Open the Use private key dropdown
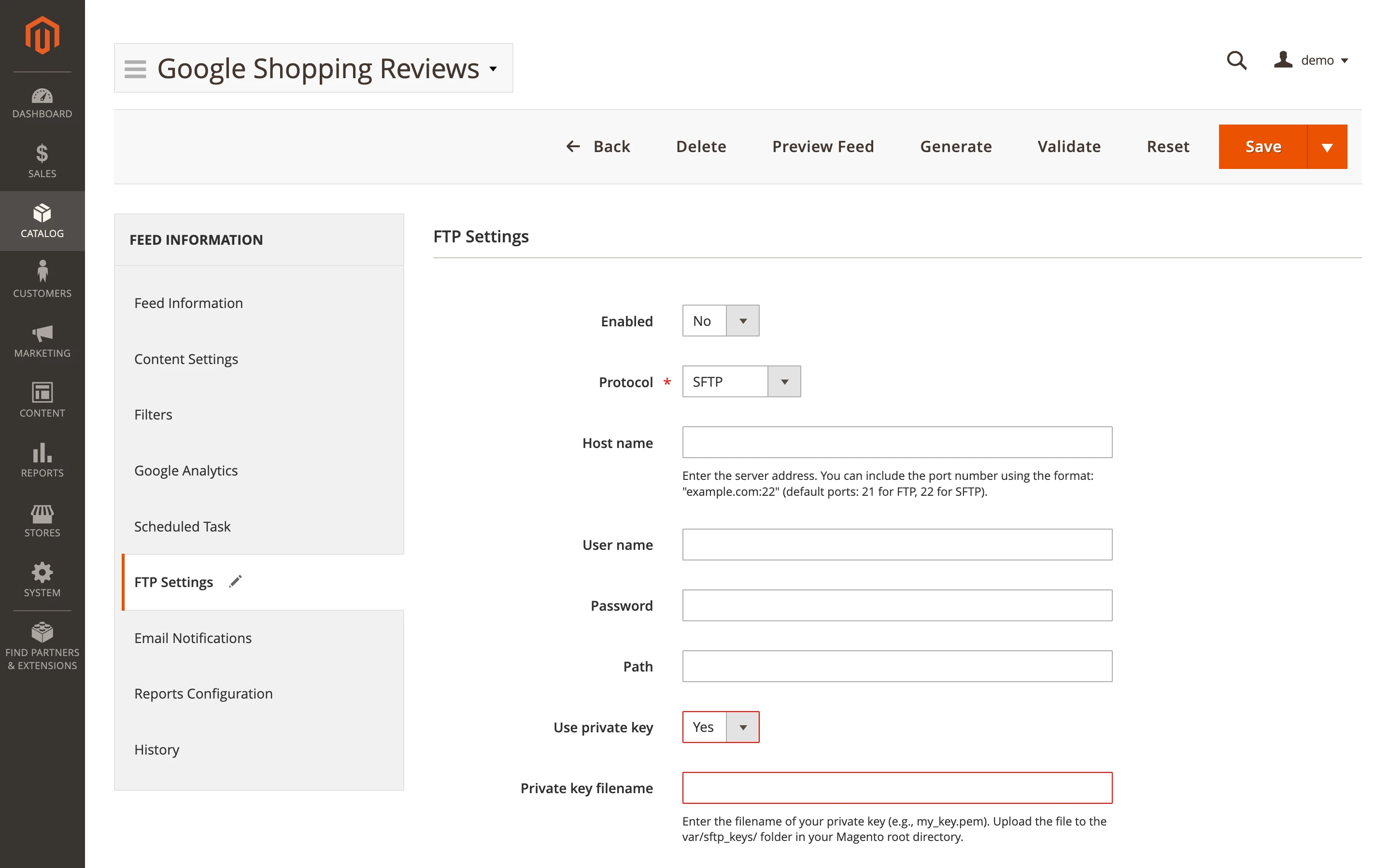This screenshot has height=868, width=1390. (720, 727)
